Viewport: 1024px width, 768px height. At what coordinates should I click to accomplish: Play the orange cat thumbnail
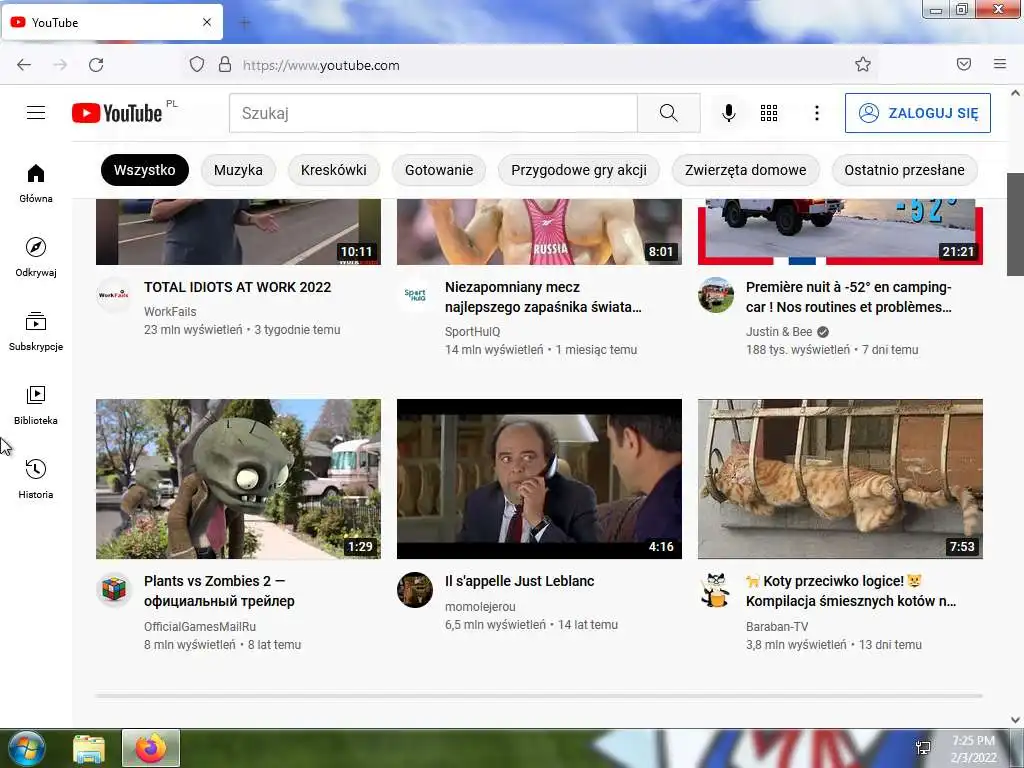pos(840,479)
